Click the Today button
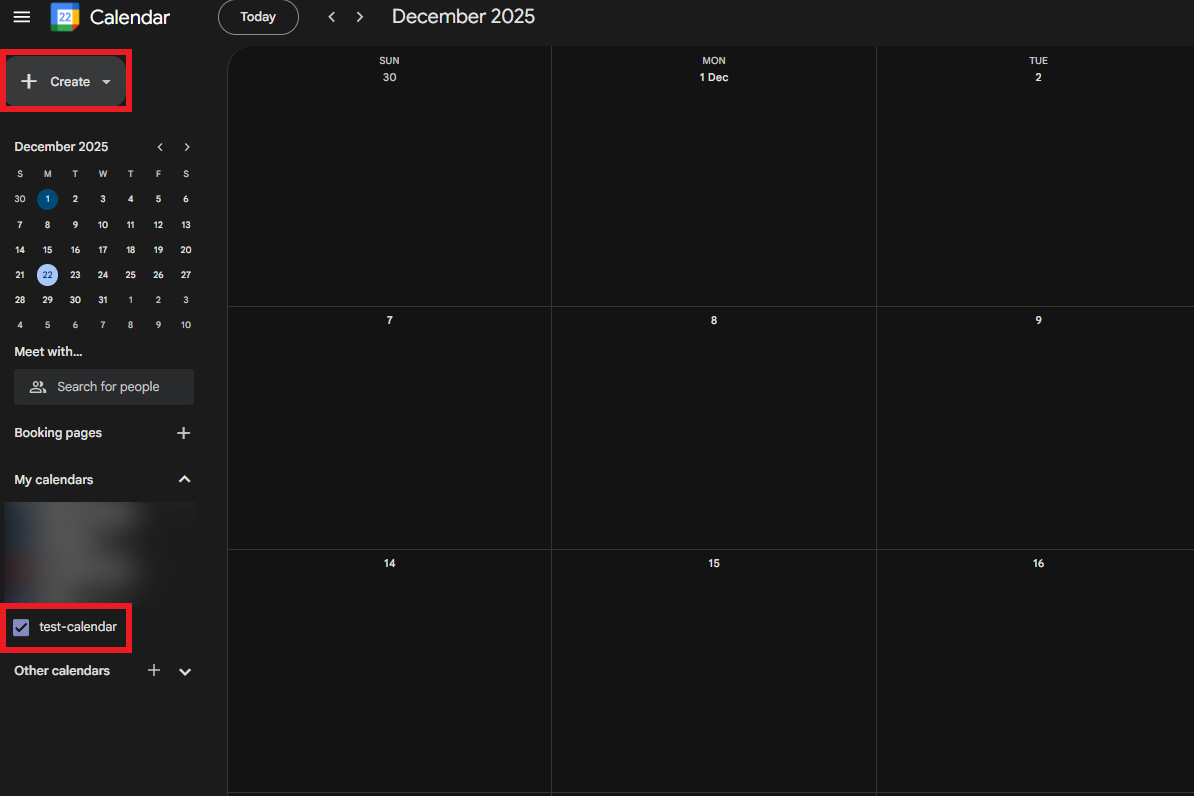This screenshot has width=1194, height=796. [258, 16]
